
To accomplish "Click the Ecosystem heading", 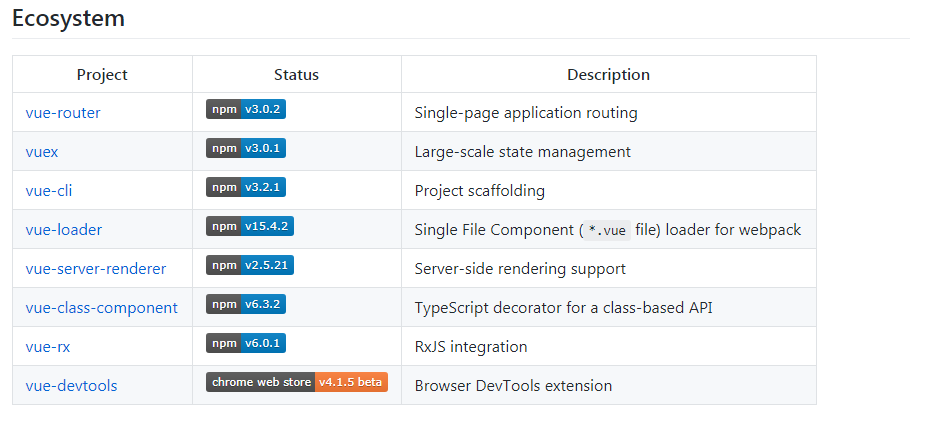I will pos(68,18).
